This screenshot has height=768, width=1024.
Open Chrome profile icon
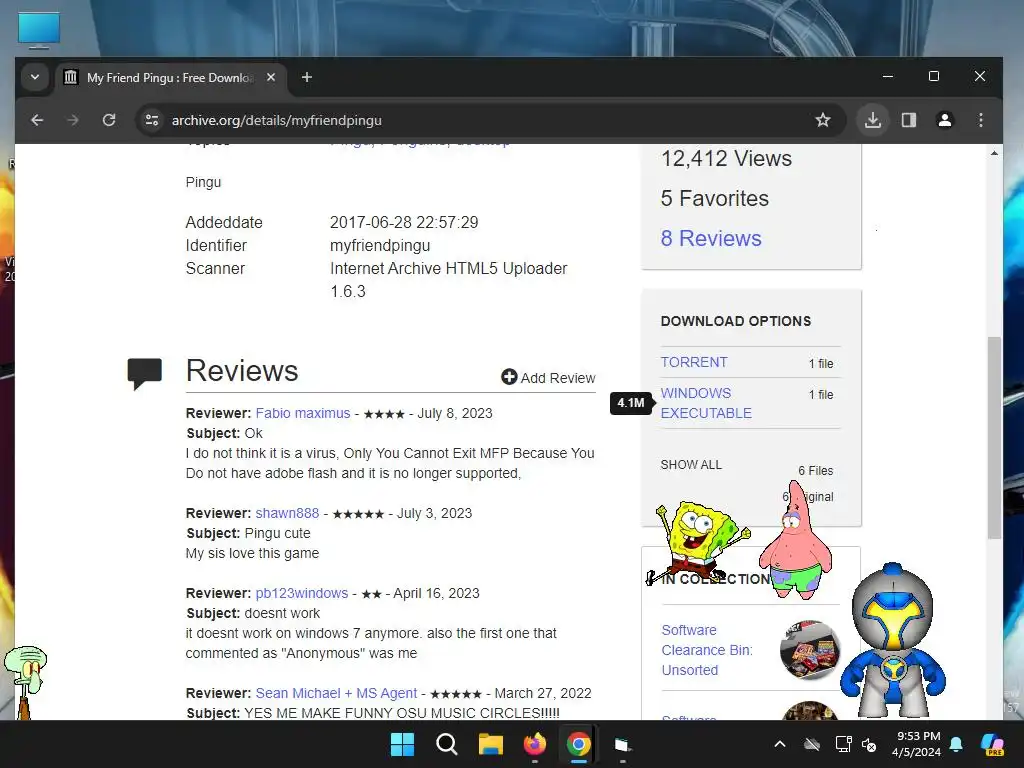[944, 120]
